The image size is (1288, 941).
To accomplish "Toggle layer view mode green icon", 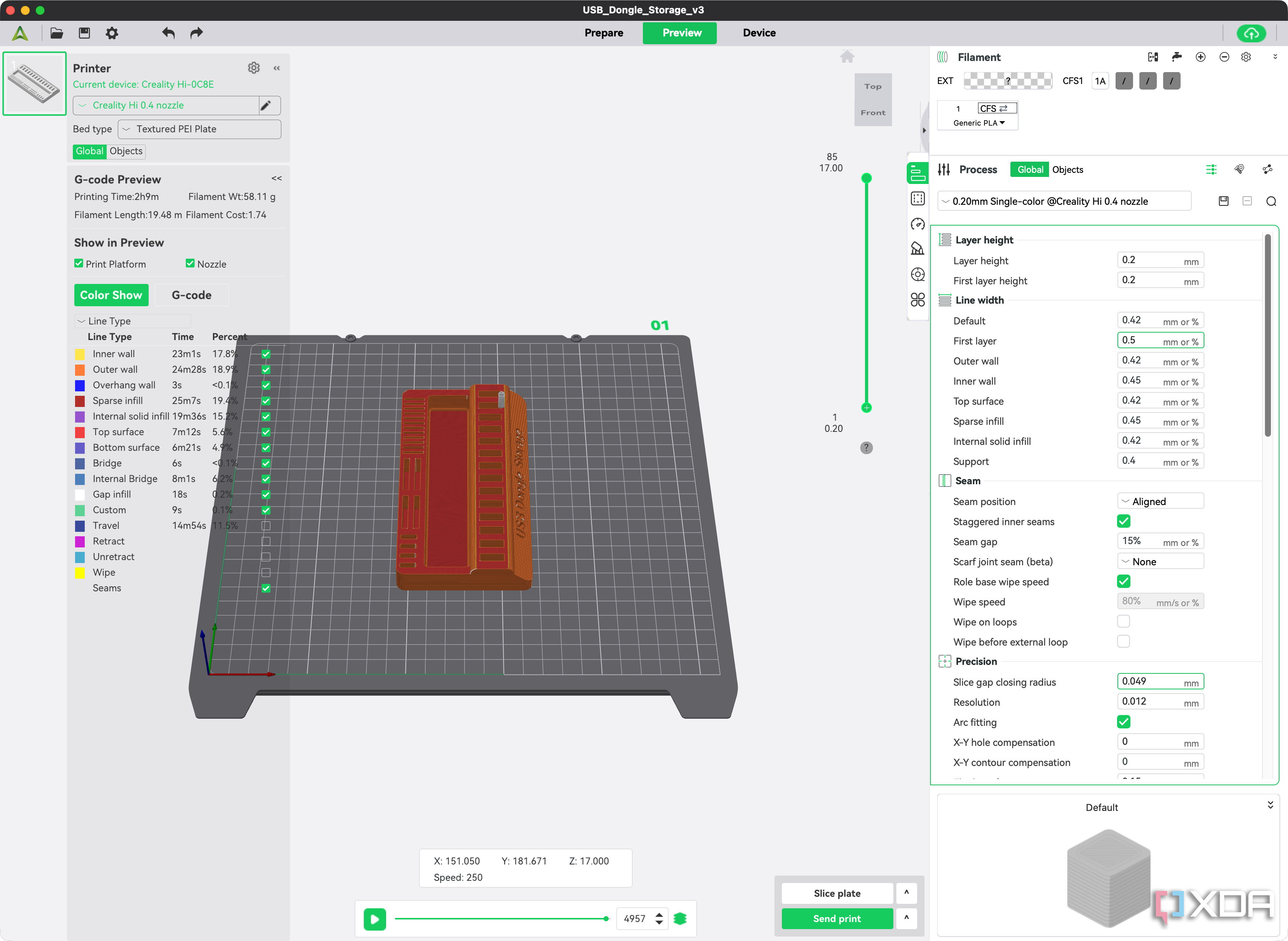I will click(680, 918).
